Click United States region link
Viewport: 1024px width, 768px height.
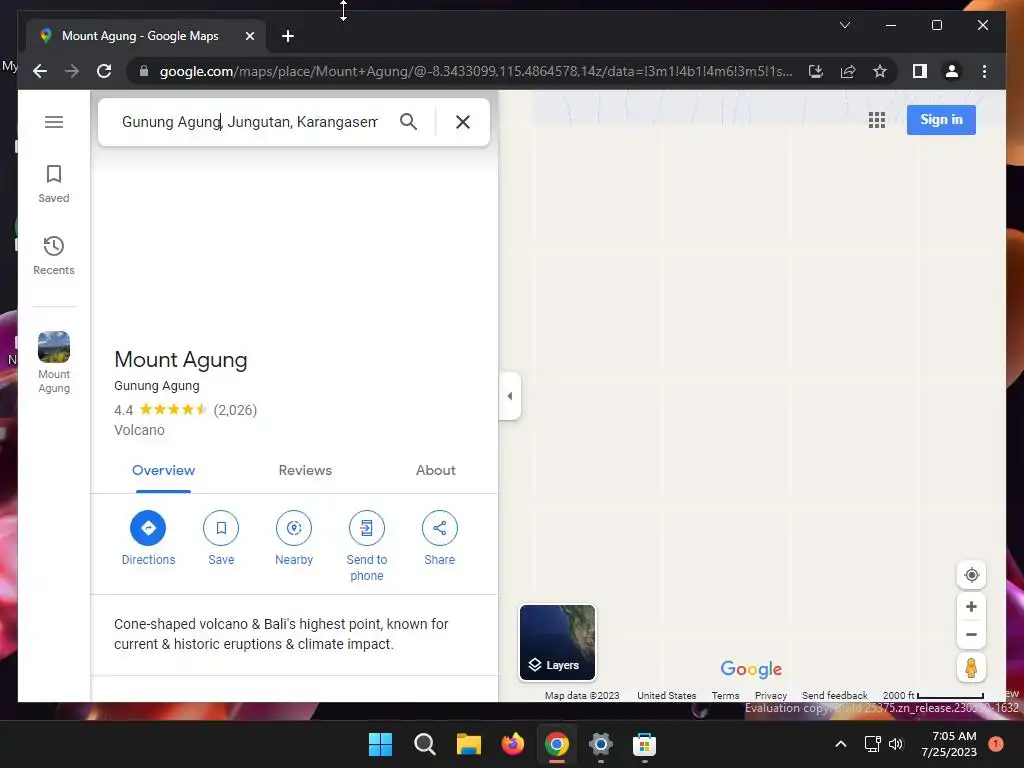point(666,696)
